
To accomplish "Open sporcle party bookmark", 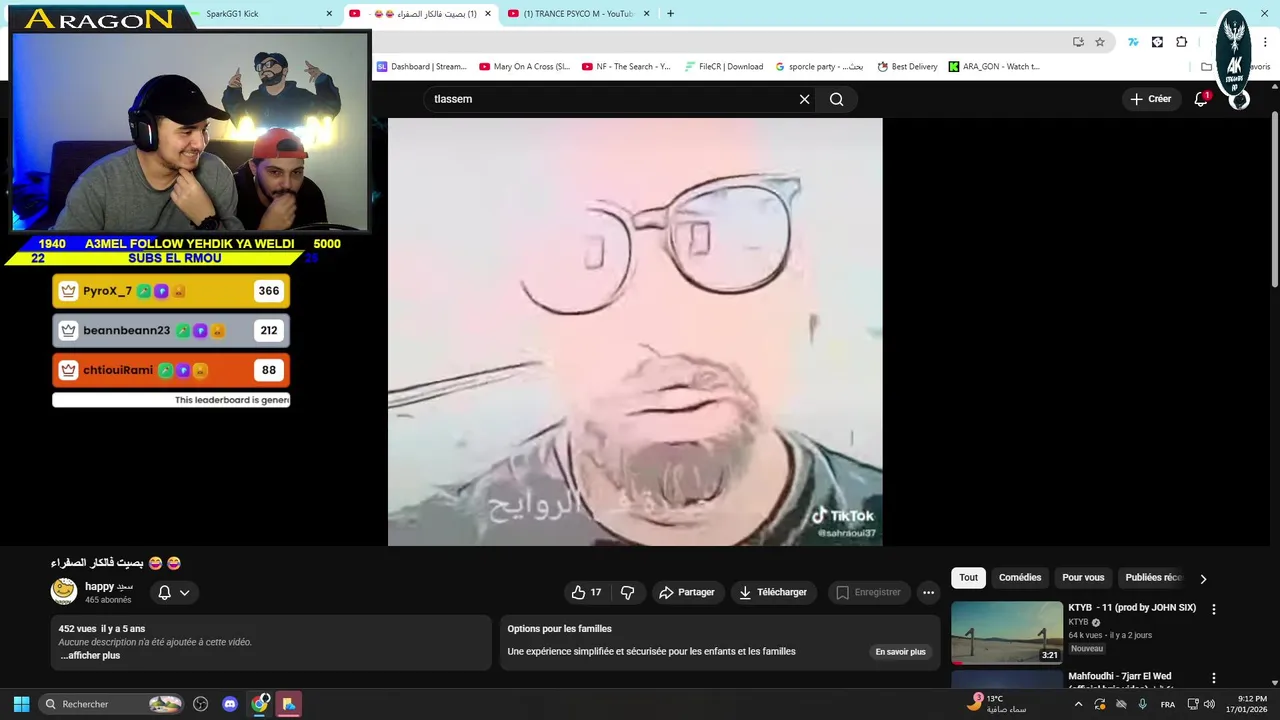I will click(820, 67).
